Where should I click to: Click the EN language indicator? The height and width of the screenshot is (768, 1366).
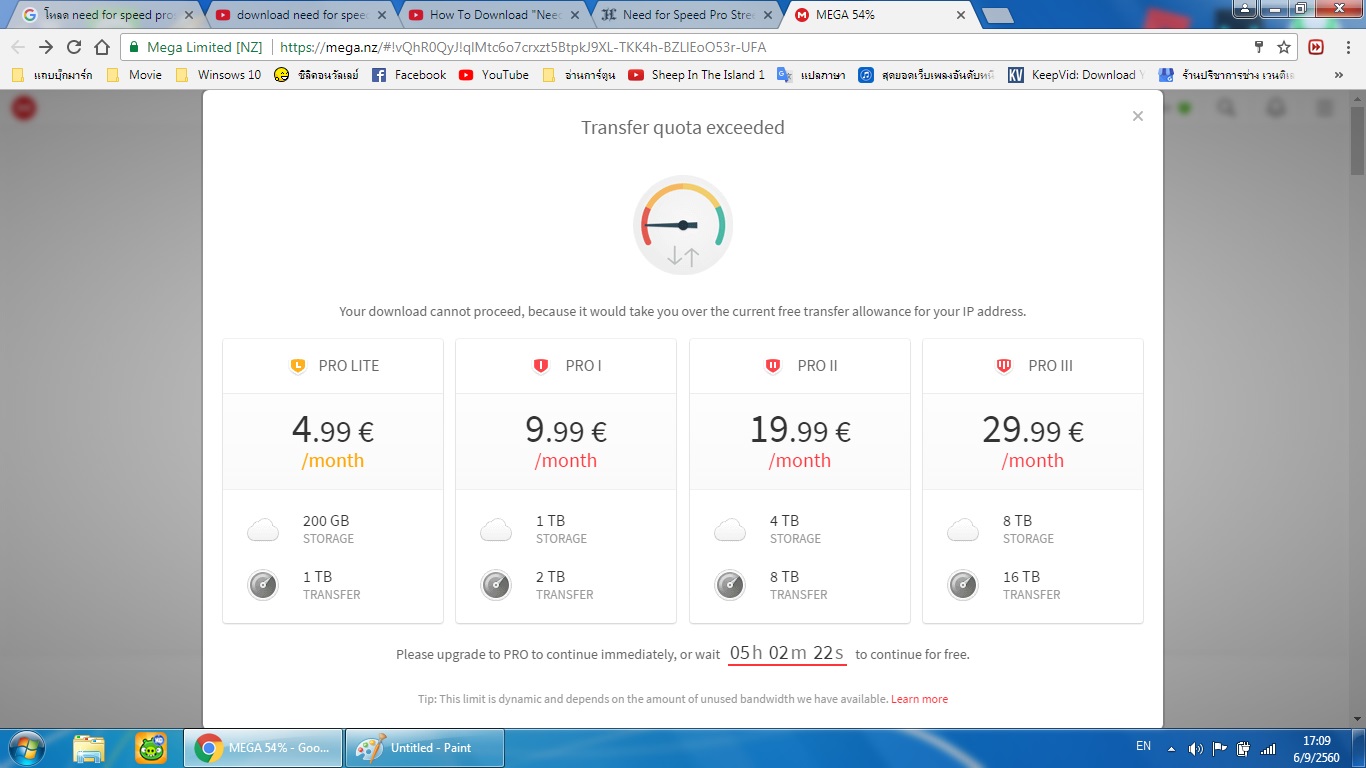(1143, 746)
